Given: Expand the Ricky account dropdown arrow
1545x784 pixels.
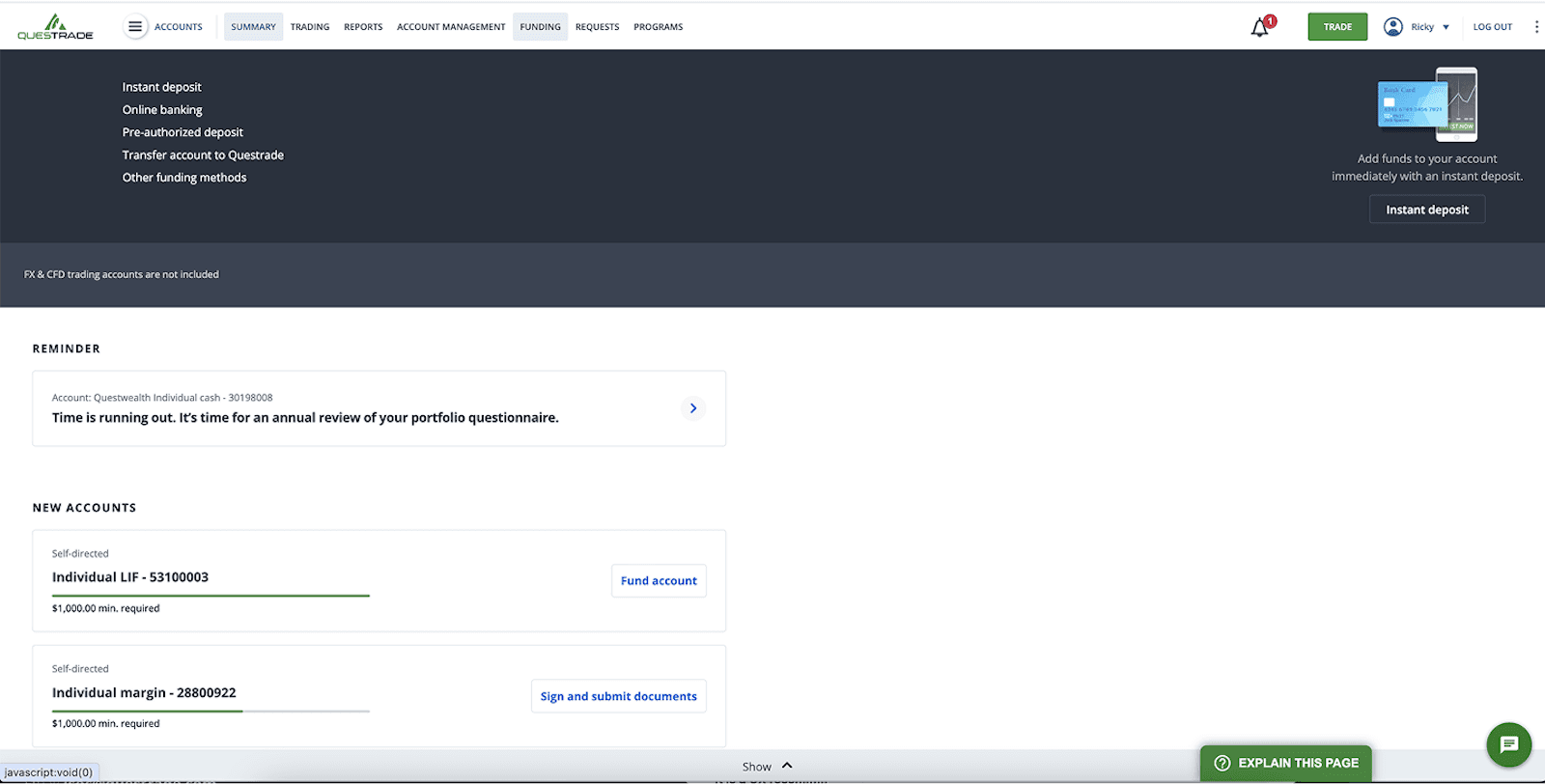Looking at the screenshot, I should coord(1446,27).
